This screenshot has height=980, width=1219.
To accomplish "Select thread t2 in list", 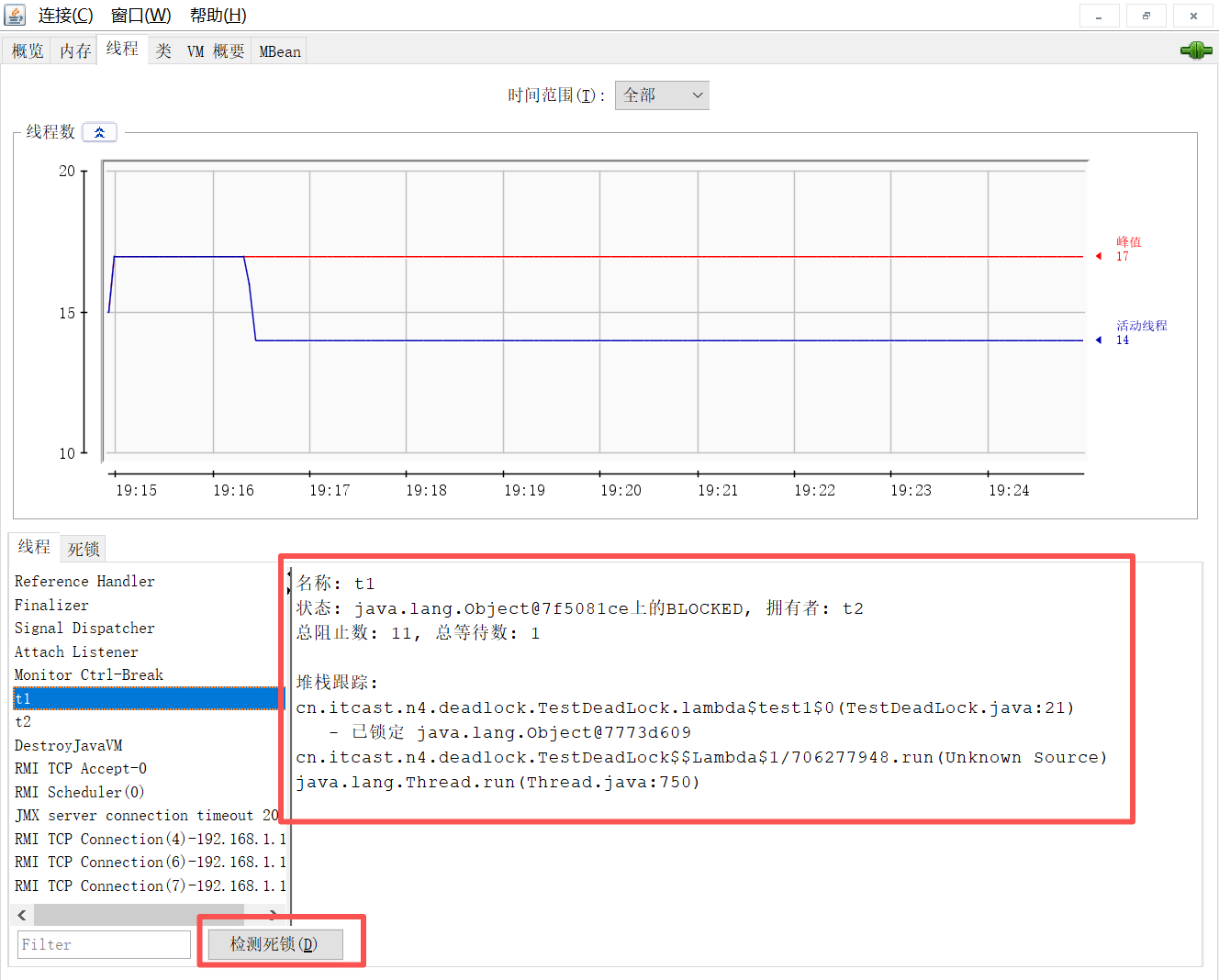I will (x=149, y=722).
